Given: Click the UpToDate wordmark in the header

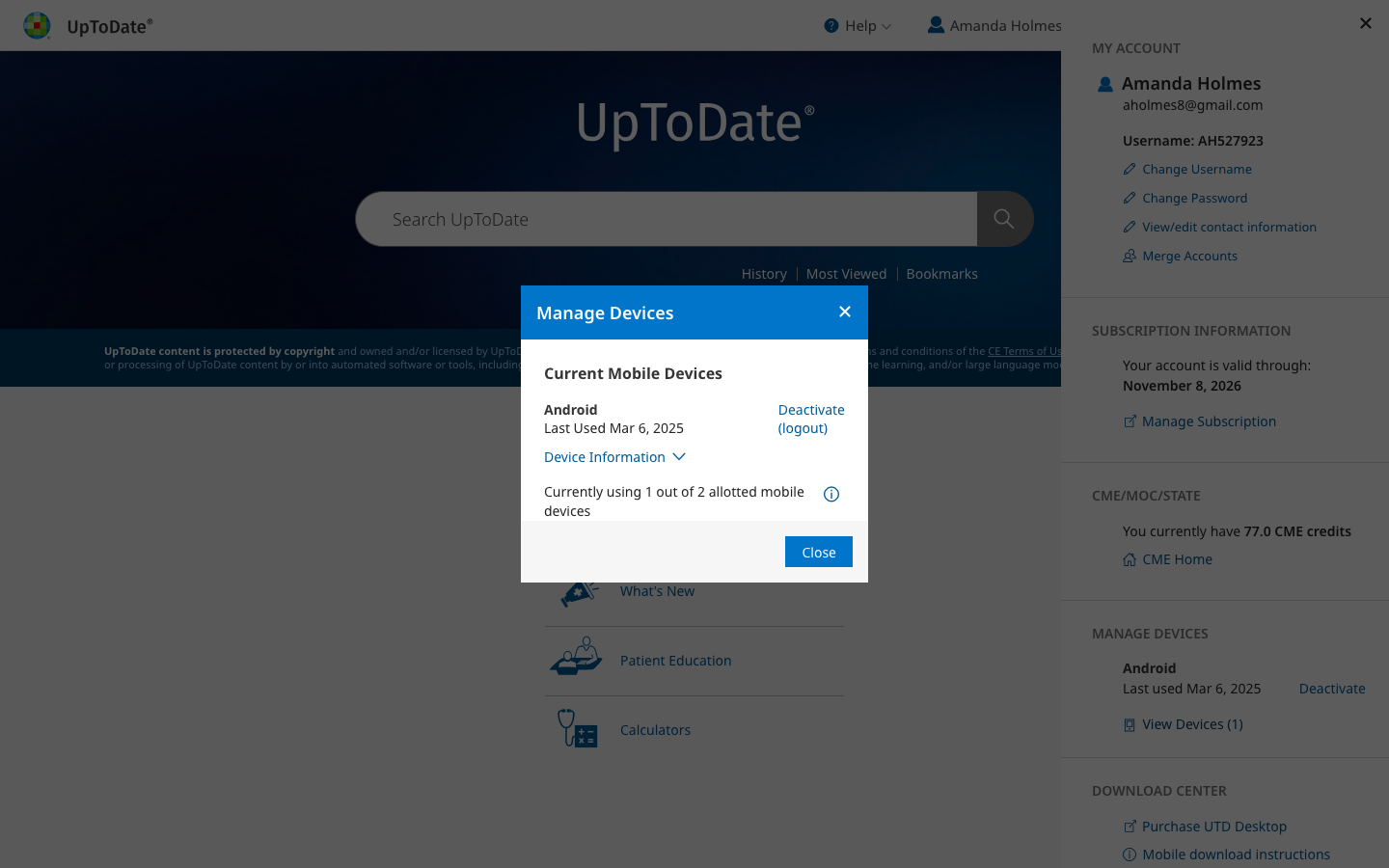Looking at the screenshot, I should click(x=109, y=26).
